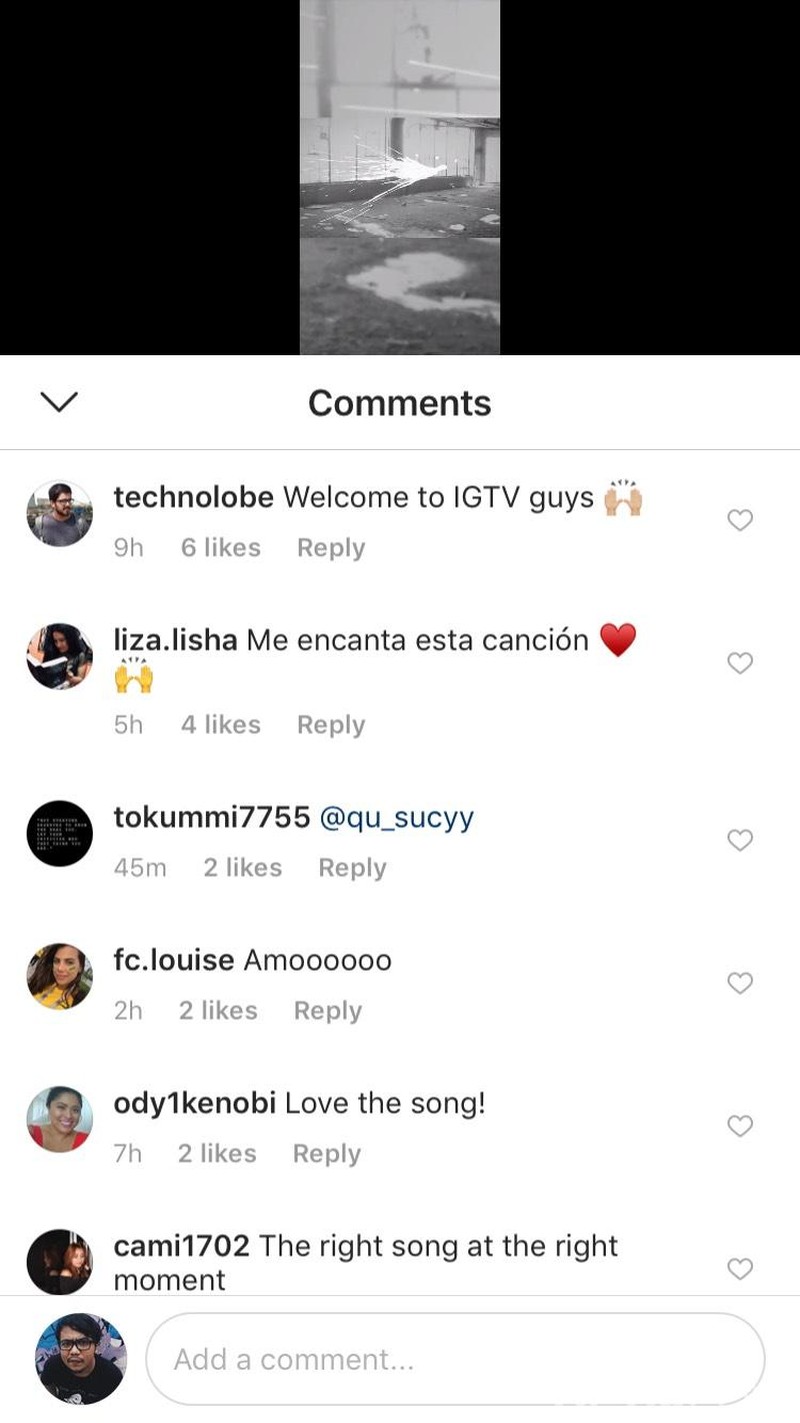Screen dimensions: 800x1423
Task: Tap the IGTV video preview
Action: pyautogui.click(x=400, y=177)
